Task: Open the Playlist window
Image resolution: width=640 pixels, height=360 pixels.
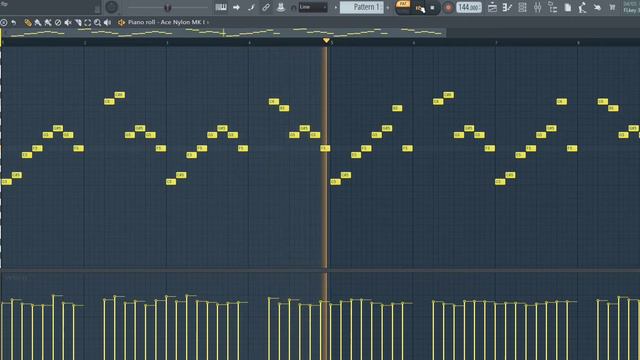Action: pos(492,7)
